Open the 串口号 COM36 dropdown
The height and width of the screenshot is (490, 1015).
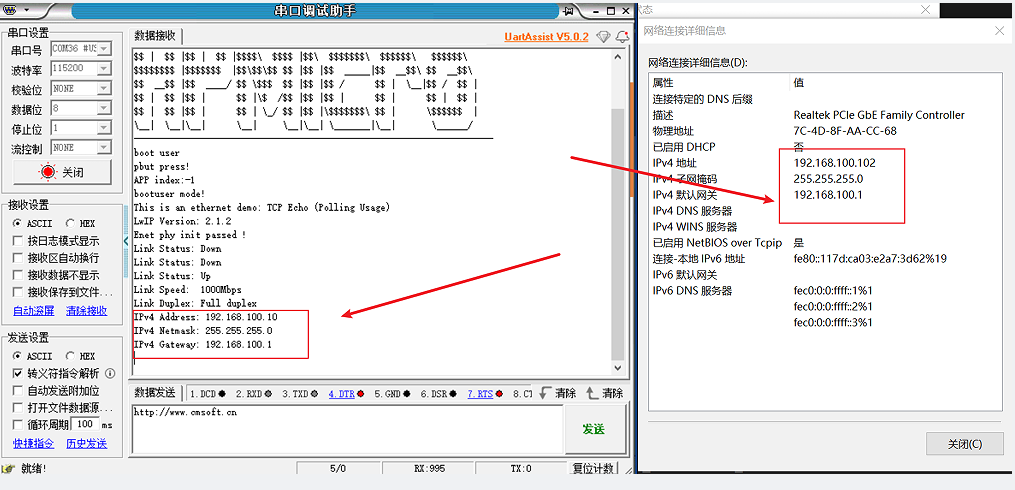104,49
